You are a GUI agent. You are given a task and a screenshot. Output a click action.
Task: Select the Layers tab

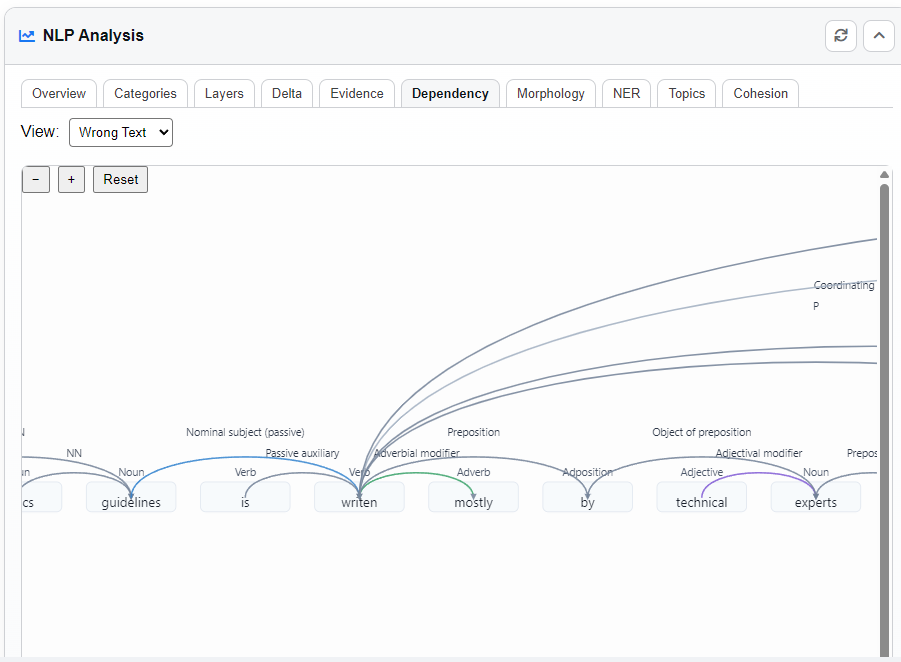coord(224,93)
